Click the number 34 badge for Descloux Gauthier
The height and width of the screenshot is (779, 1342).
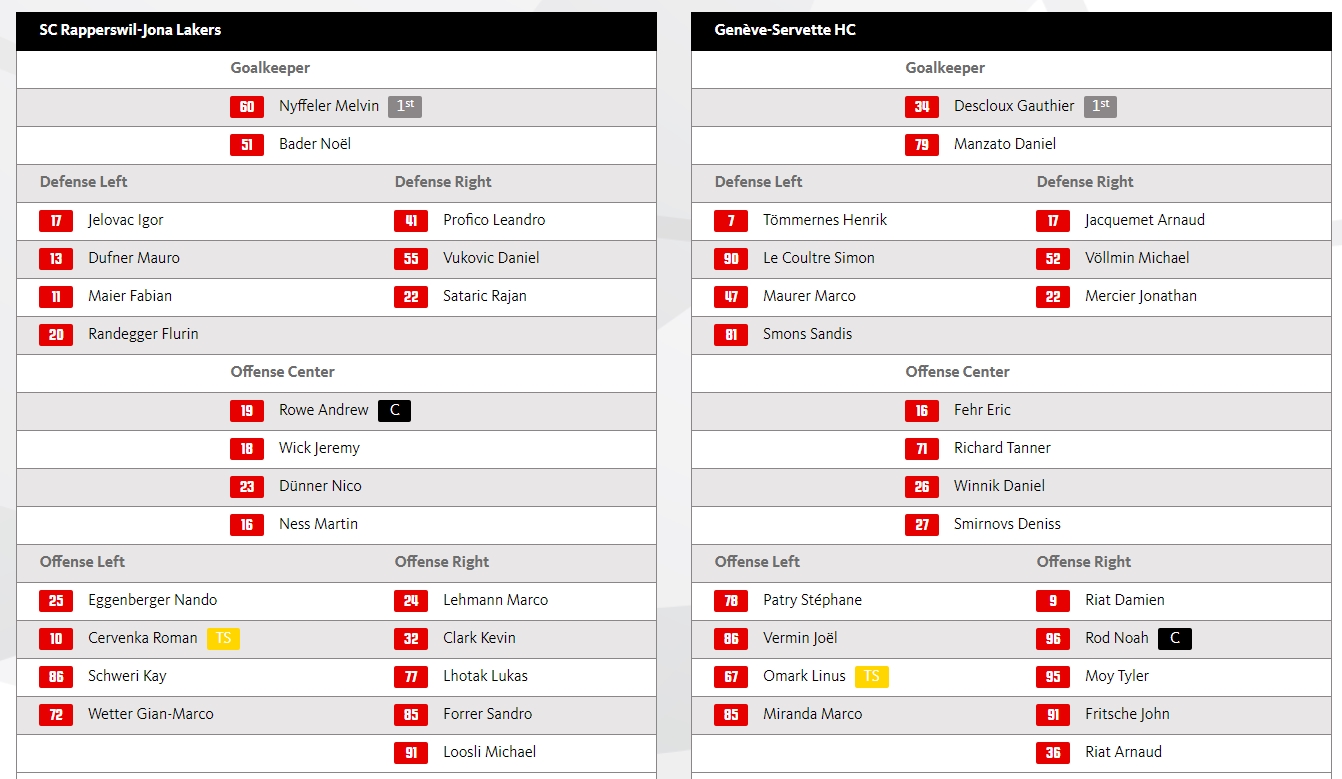922,107
